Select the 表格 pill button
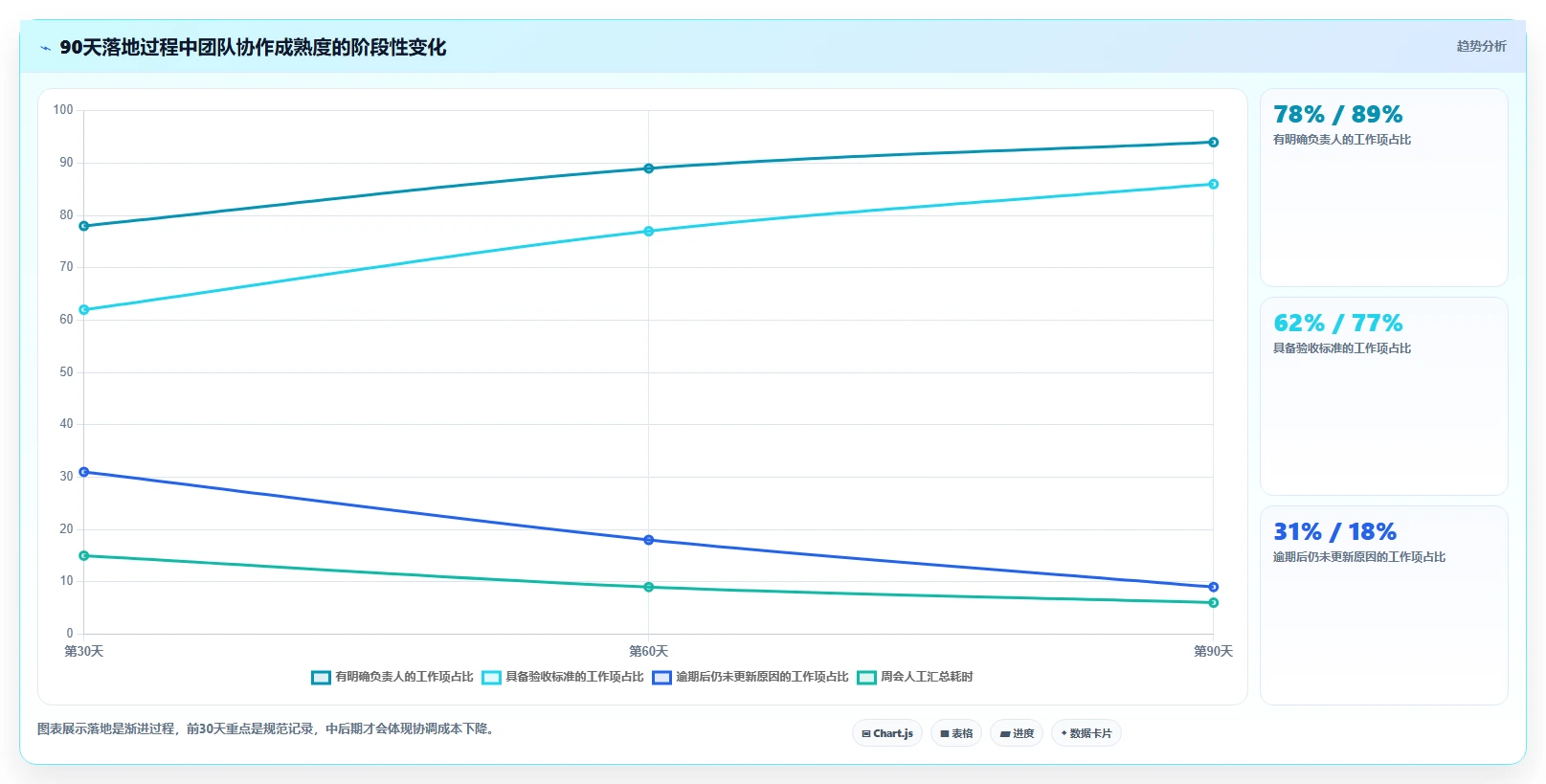Screen dimensions: 1546x784 956,733
